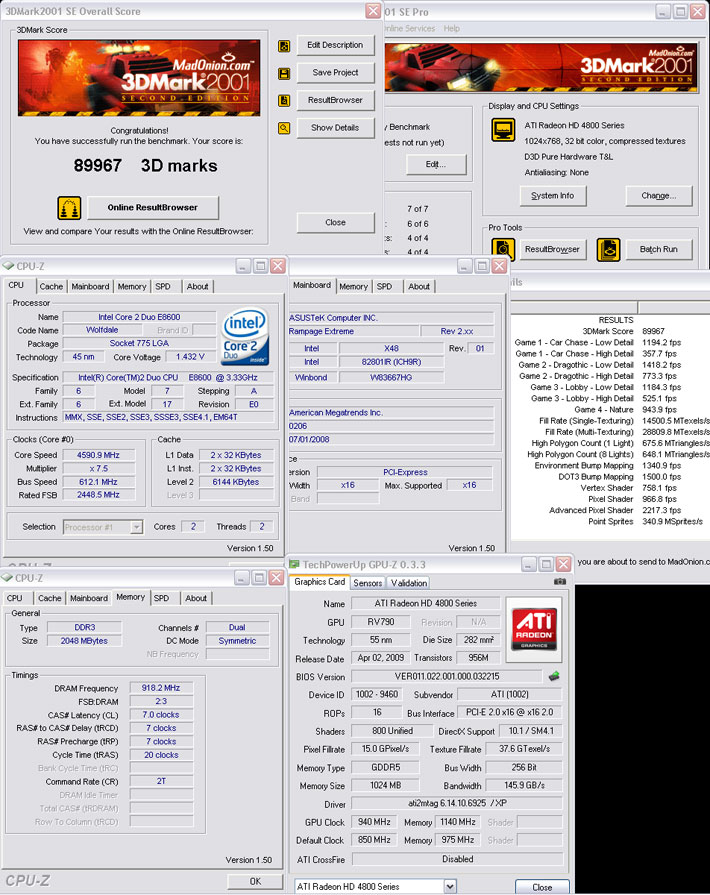Image resolution: width=710 pixels, height=895 pixels.
Task: Click the CPU-Z title bar icon of the top CPU-Z window
Action: click(8, 266)
